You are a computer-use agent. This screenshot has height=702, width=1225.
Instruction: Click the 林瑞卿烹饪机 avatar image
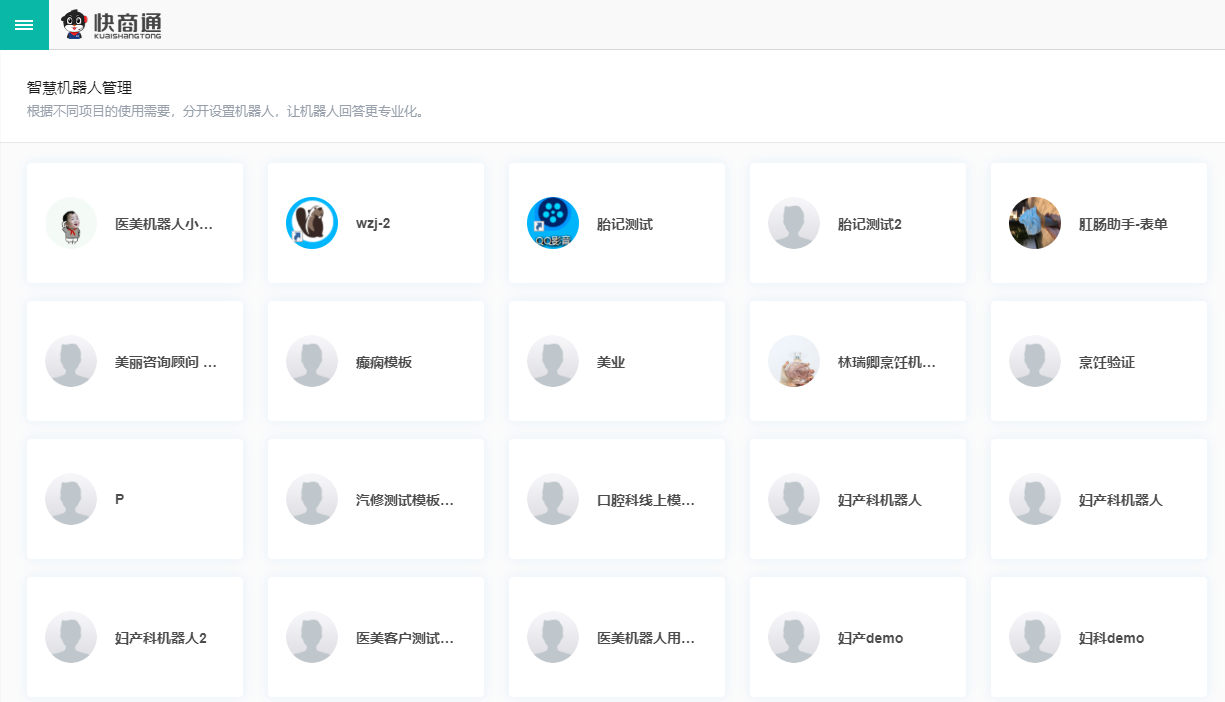coord(794,361)
